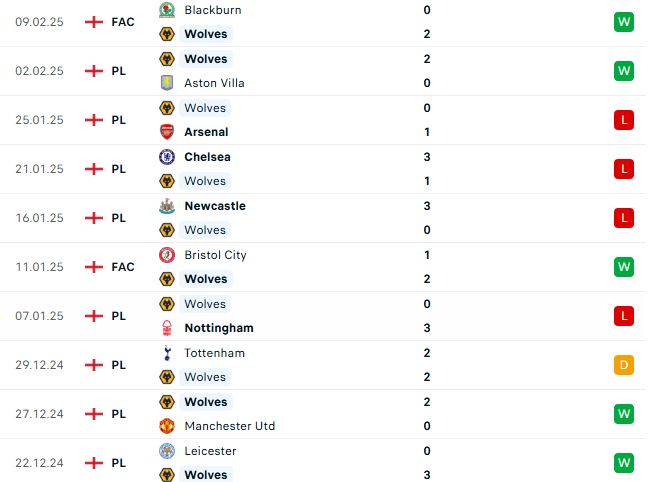Image resolution: width=651 pixels, height=482 pixels.
Task: Click the Manchester Utd crest icon
Action: (x=167, y=426)
